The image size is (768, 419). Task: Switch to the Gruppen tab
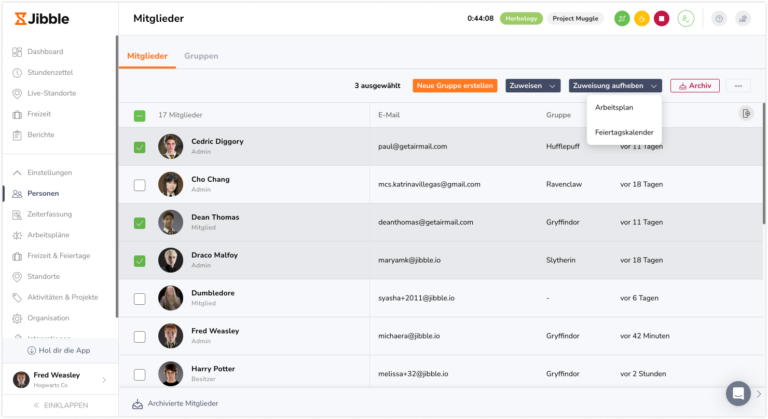coord(201,56)
